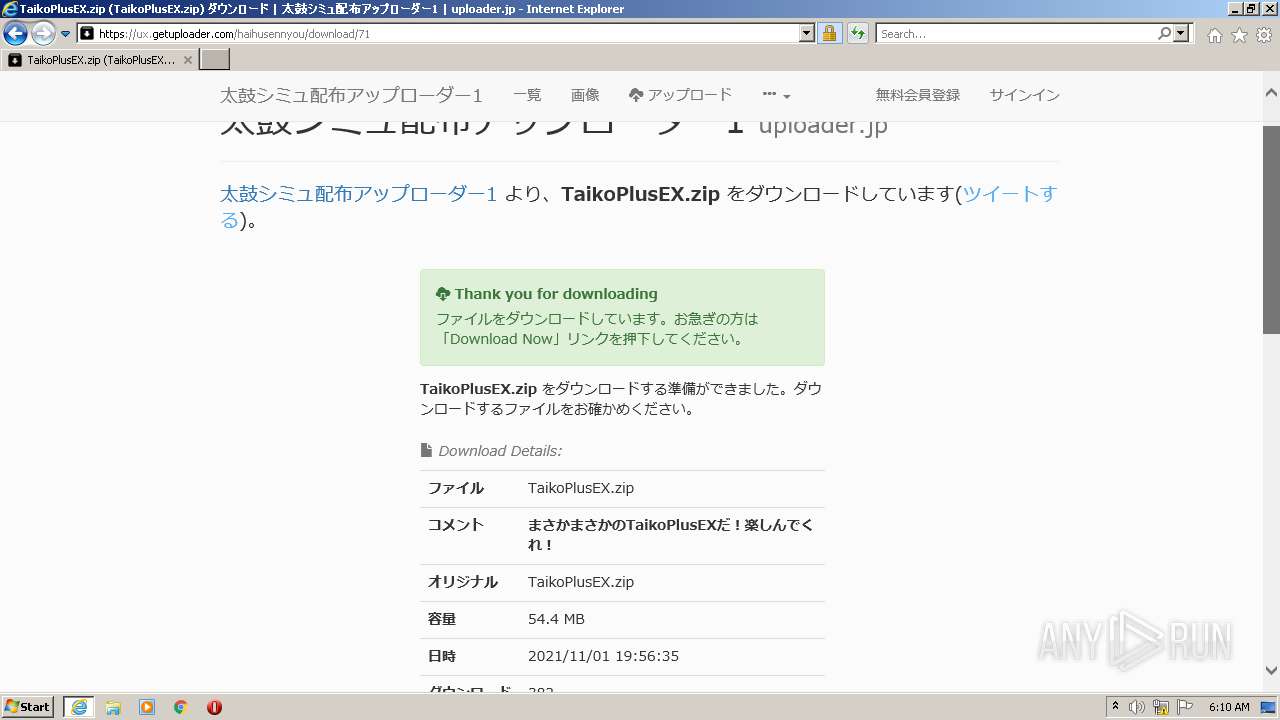Viewport: 1280px width, 720px height.
Task: Click the 太鼓シミュ配布アップローダー1 navbar brand
Action: [x=351, y=95]
